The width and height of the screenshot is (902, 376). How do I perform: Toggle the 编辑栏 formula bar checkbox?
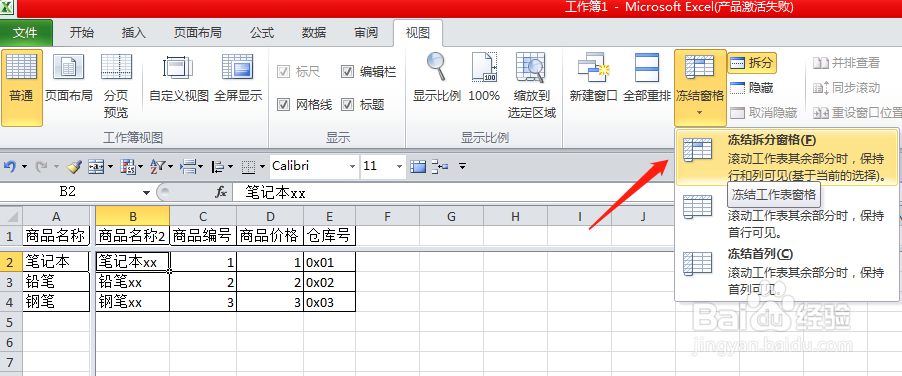[347, 72]
